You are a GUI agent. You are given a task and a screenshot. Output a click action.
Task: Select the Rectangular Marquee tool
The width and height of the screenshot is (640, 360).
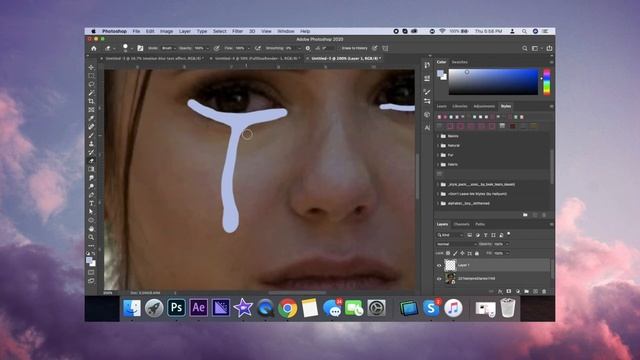pos(91,76)
